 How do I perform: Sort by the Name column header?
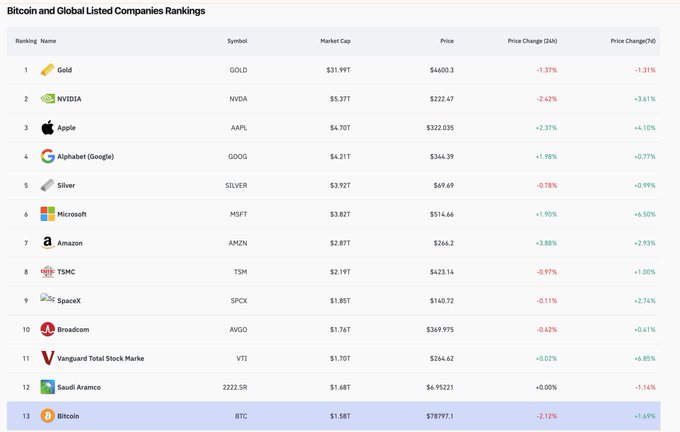48,41
